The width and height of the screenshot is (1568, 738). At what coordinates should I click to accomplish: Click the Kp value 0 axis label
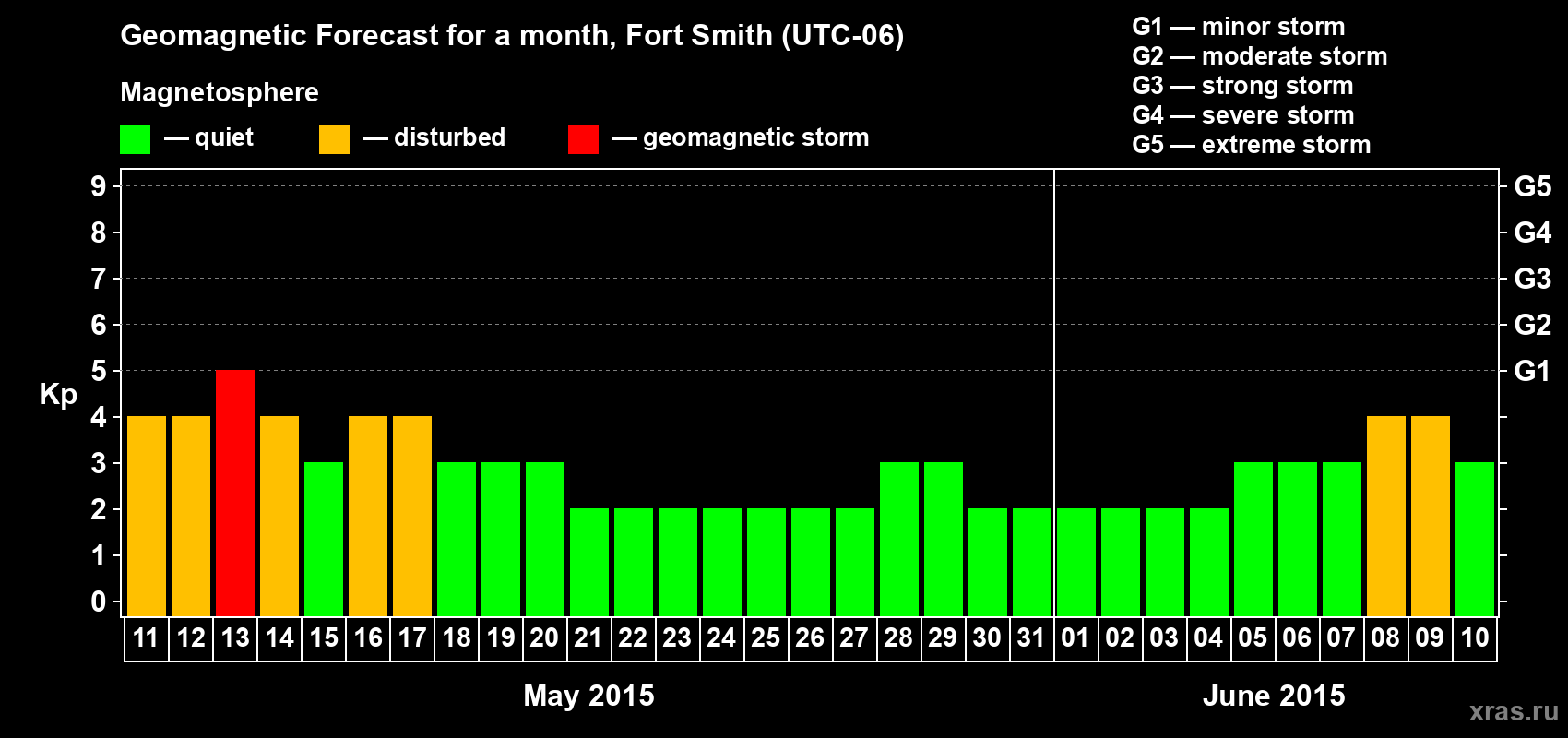pos(99,601)
